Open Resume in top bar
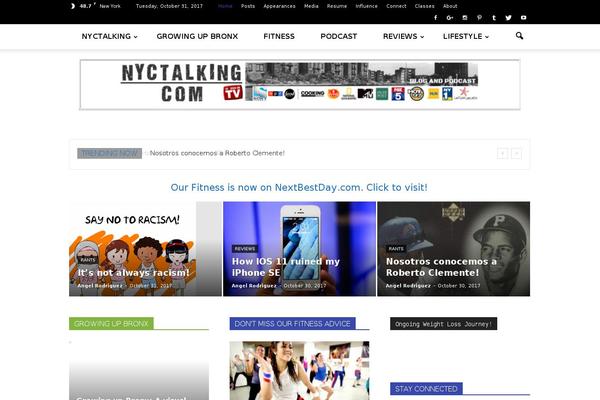 [337, 6]
